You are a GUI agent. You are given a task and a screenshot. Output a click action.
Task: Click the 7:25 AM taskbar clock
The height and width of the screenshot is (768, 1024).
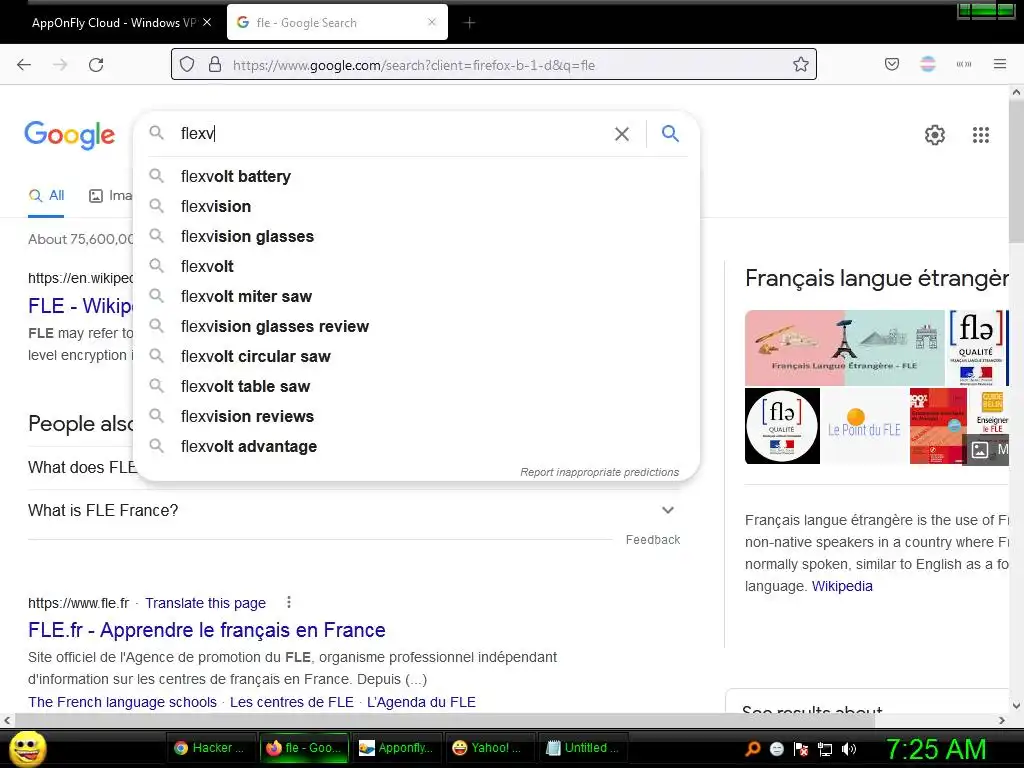tap(935, 749)
